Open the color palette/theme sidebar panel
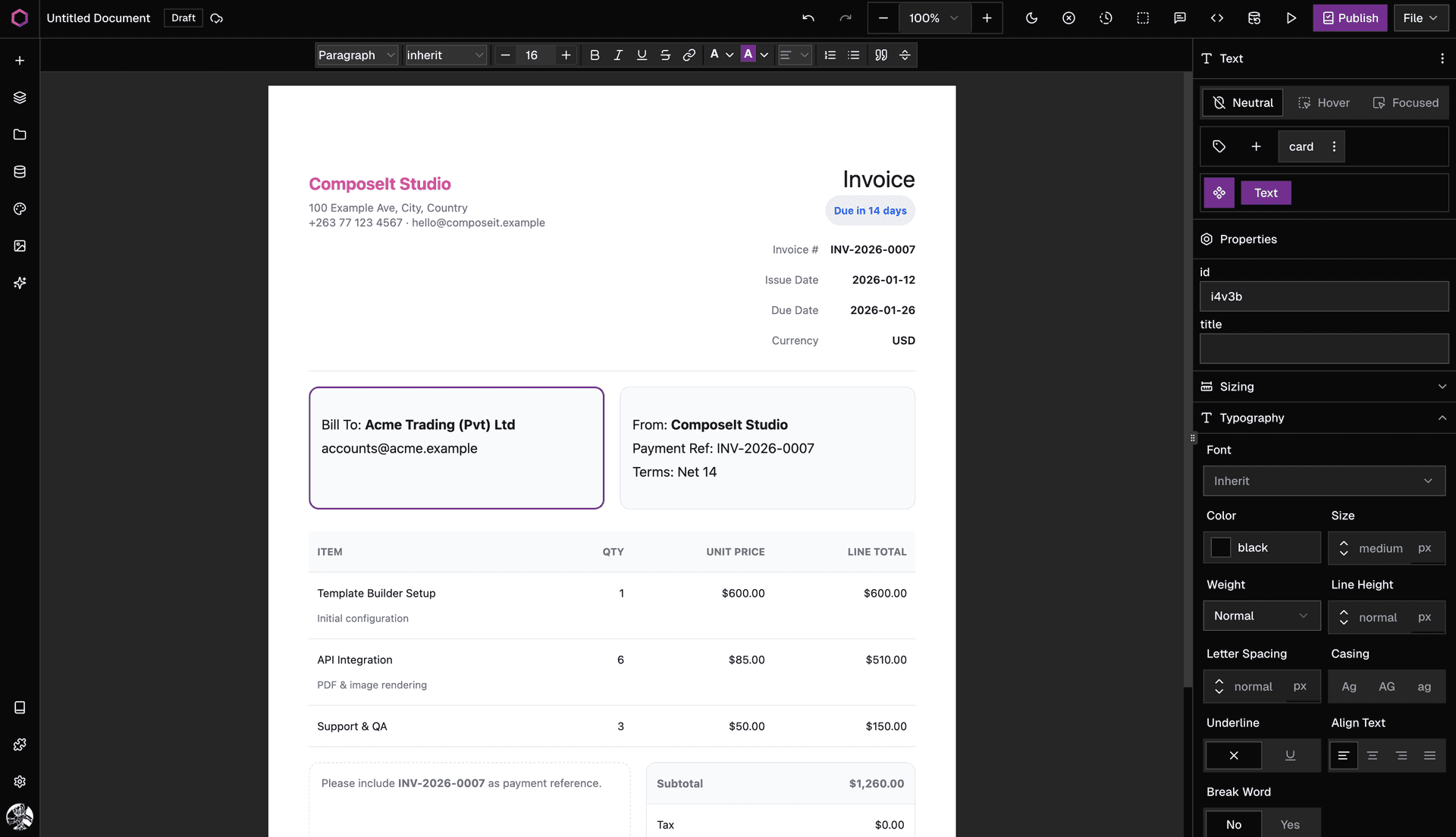The width and height of the screenshot is (1456, 837). (19, 208)
